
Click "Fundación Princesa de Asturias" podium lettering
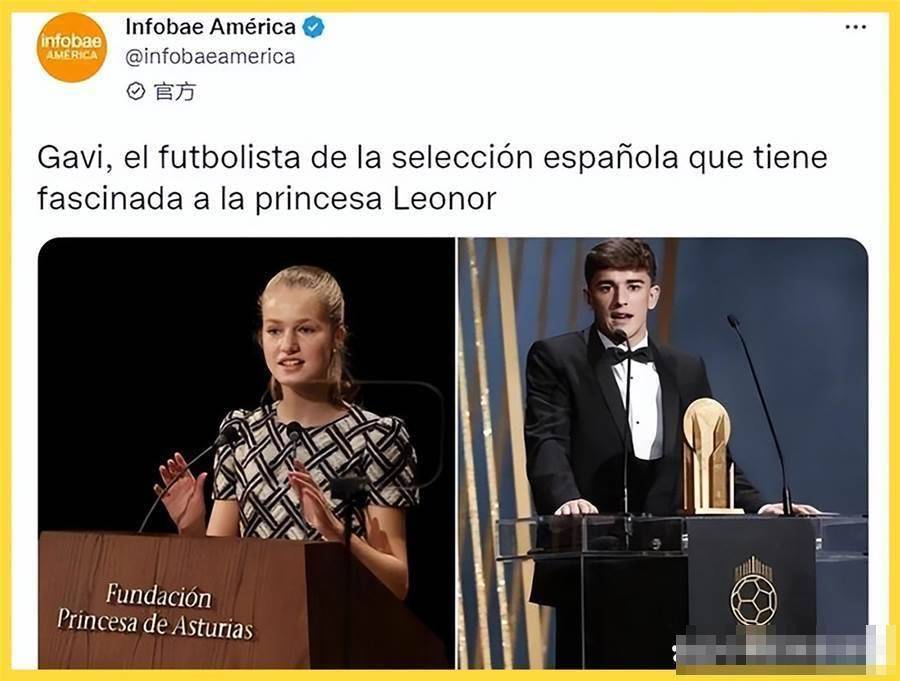click(155, 612)
